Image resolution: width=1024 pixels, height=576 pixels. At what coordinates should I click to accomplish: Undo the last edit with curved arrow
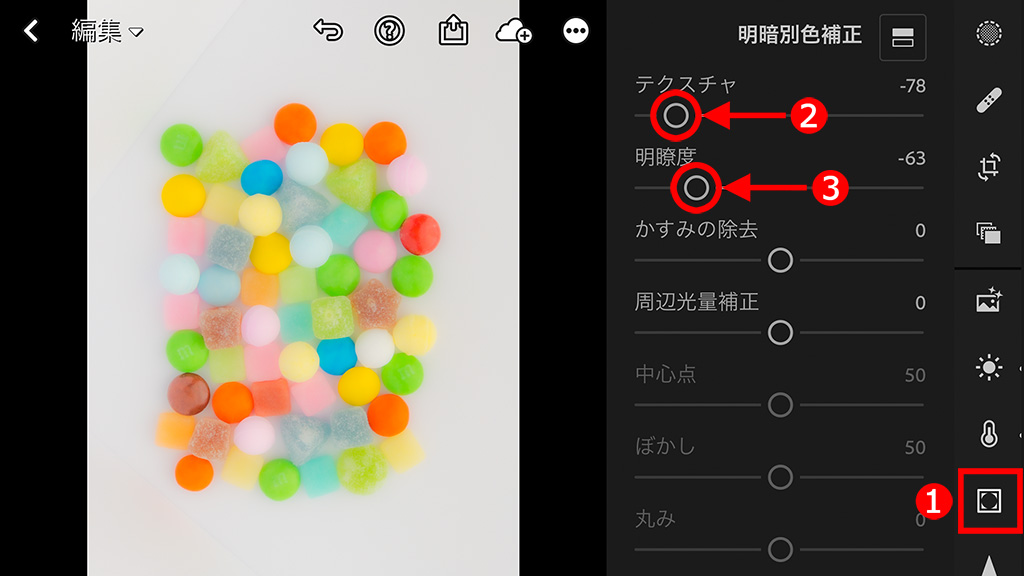(328, 30)
